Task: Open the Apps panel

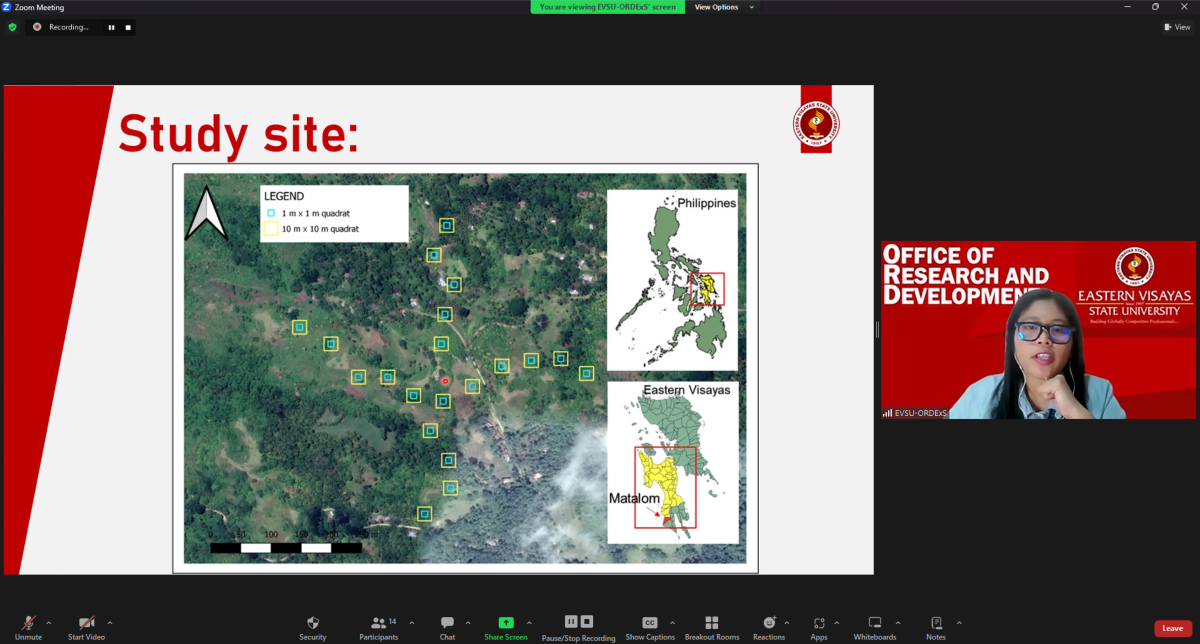Action: pyautogui.click(x=818, y=623)
